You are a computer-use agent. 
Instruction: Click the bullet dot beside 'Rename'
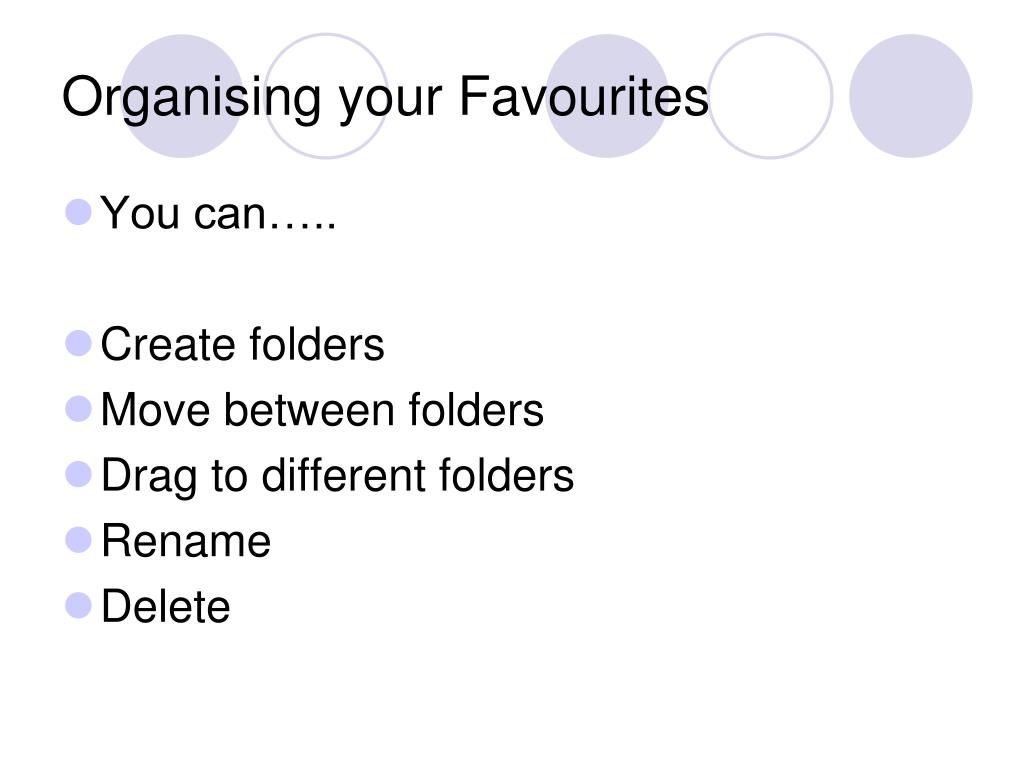tap(78, 540)
